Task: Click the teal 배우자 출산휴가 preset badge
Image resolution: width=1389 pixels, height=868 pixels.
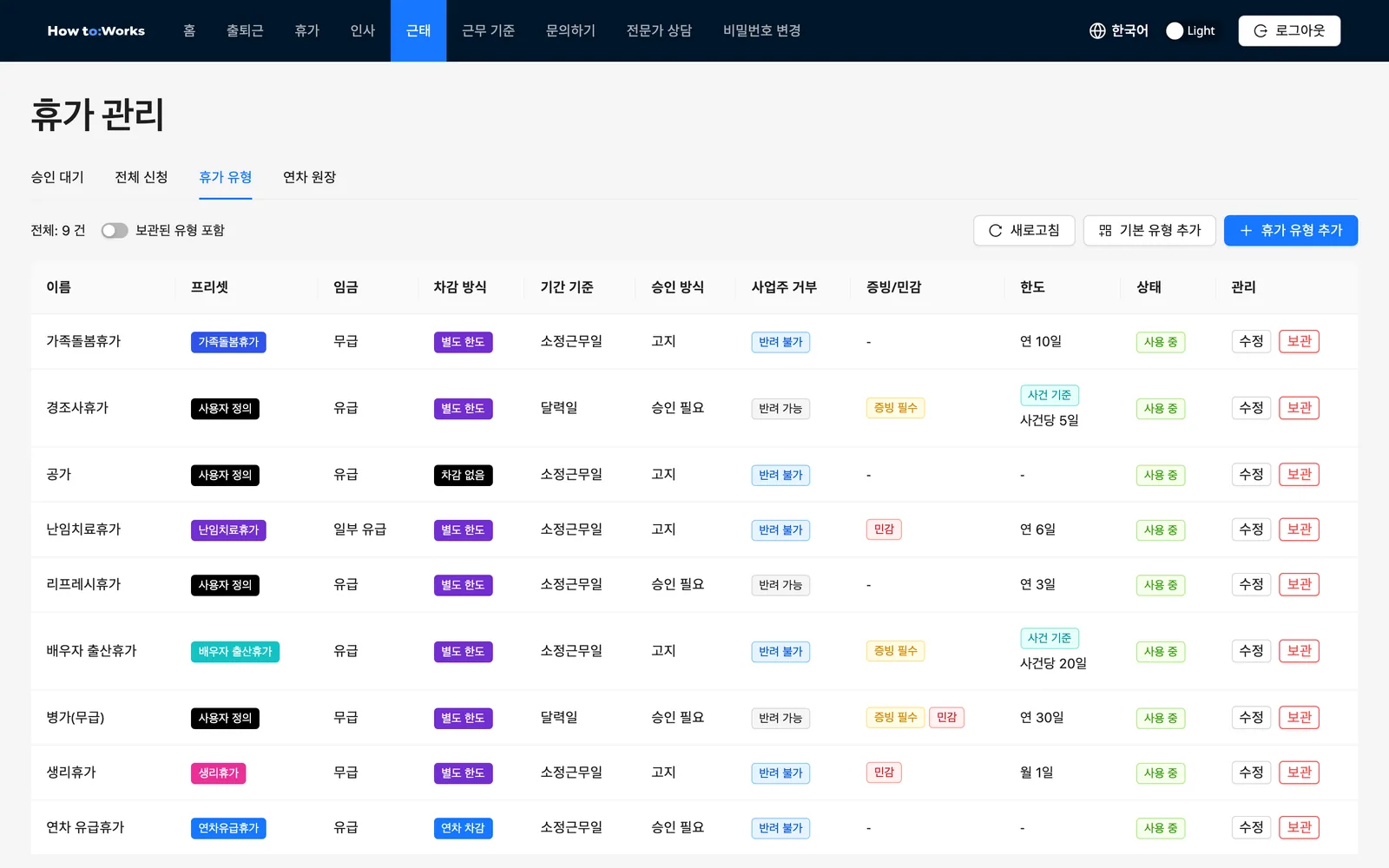Action: (x=235, y=651)
